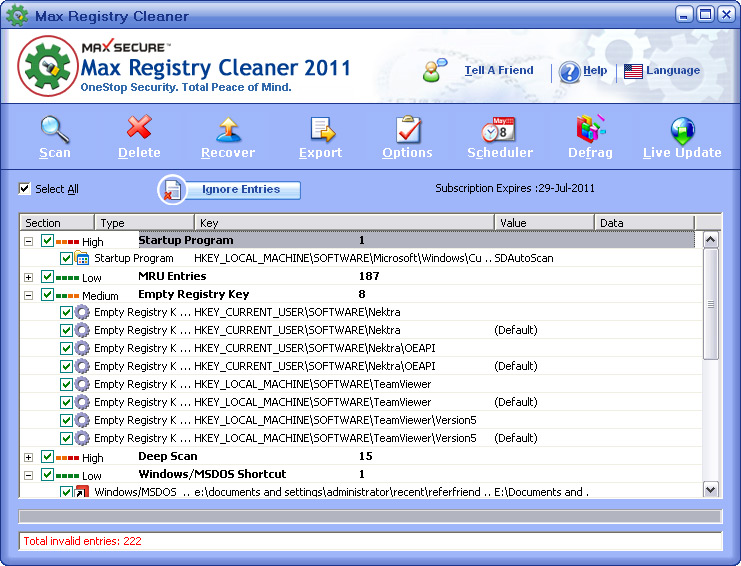Click the Subscription Expires :29-Jul-2011 text
Viewport: 741px width, 566px height.
point(515,188)
